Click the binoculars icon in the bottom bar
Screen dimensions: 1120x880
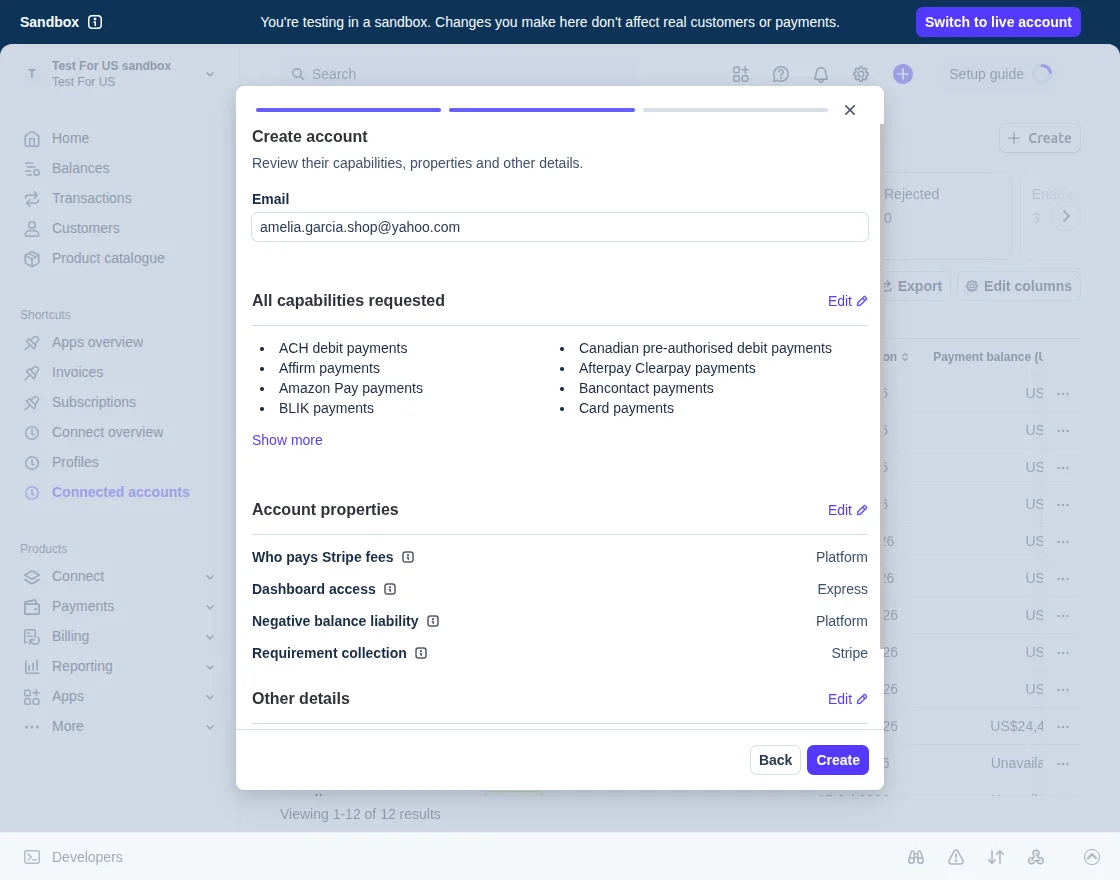pyautogui.click(x=916, y=857)
